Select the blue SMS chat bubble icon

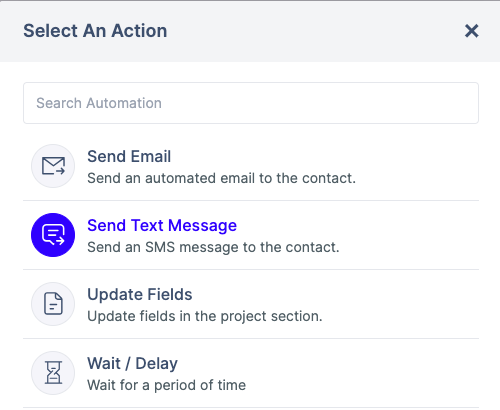pos(53,235)
